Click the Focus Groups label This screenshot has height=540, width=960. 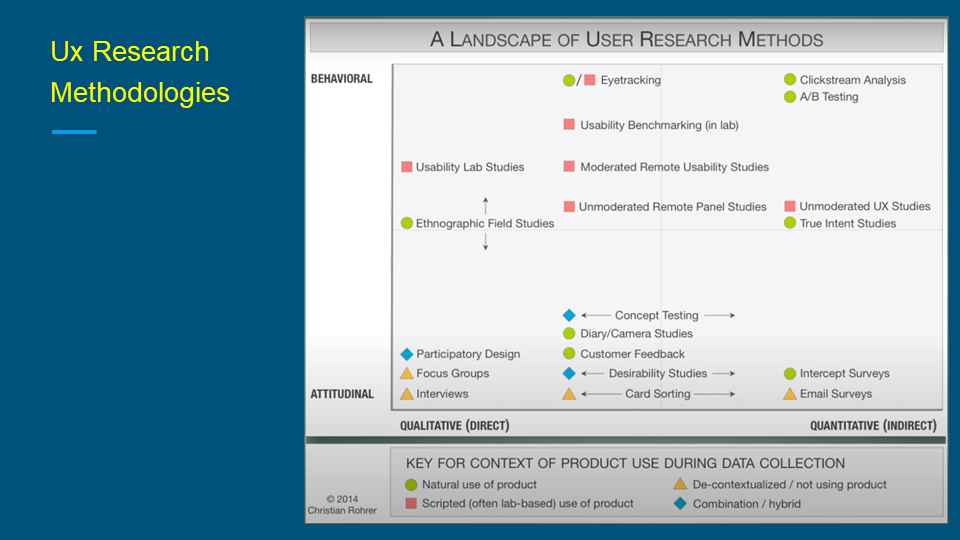pos(453,373)
